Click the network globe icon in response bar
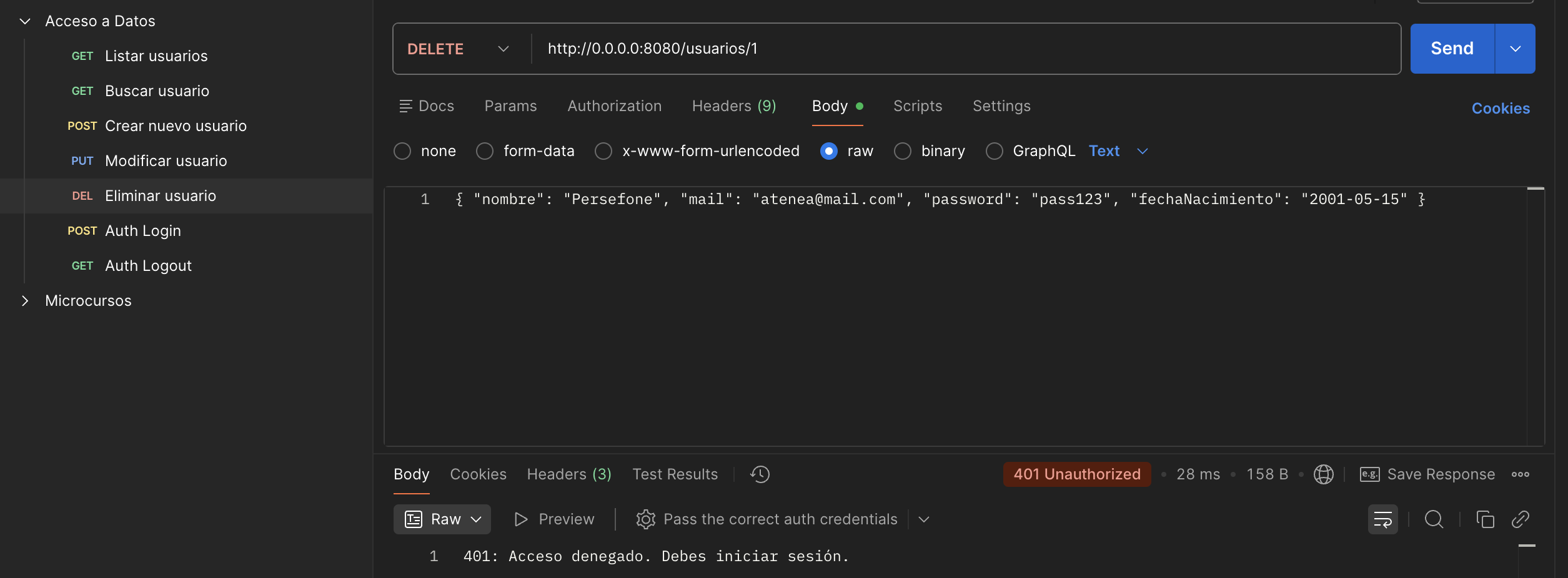The height and width of the screenshot is (578, 1568). coord(1323,474)
